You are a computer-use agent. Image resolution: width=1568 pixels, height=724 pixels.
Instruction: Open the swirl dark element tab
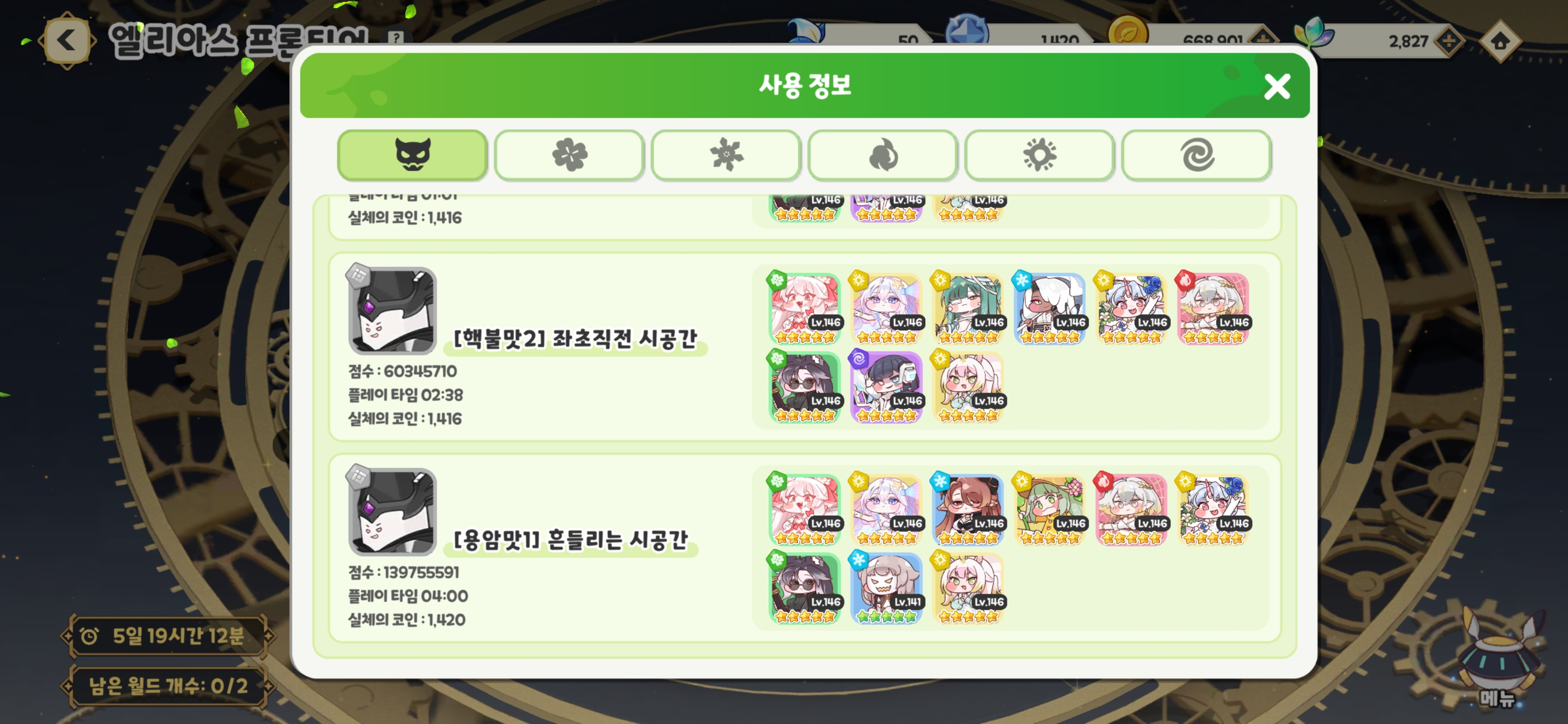(1196, 155)
